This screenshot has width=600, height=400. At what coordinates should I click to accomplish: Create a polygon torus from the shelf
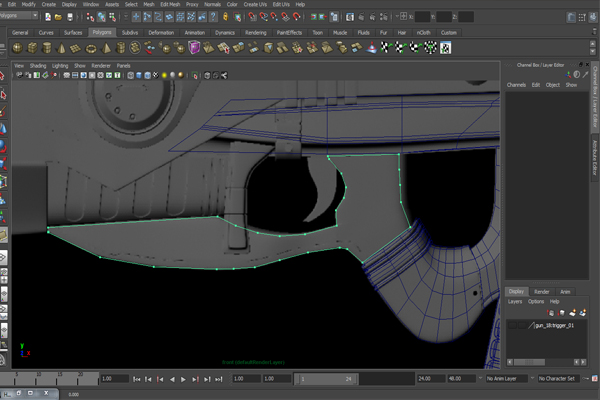click(x=91, y=48)
